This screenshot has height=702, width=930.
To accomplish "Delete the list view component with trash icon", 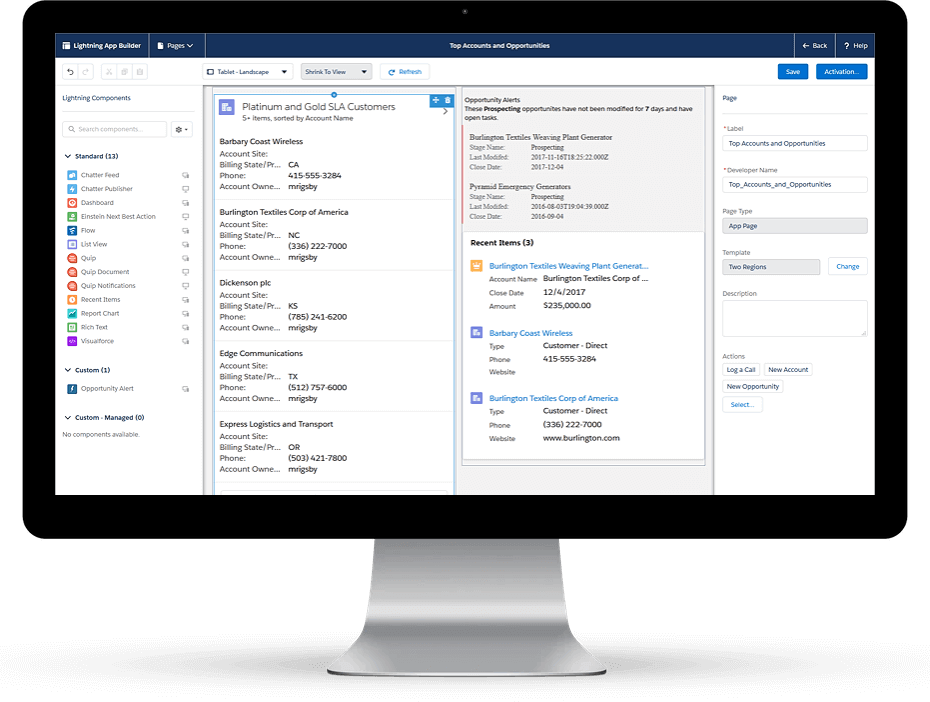I will (448, 100).
